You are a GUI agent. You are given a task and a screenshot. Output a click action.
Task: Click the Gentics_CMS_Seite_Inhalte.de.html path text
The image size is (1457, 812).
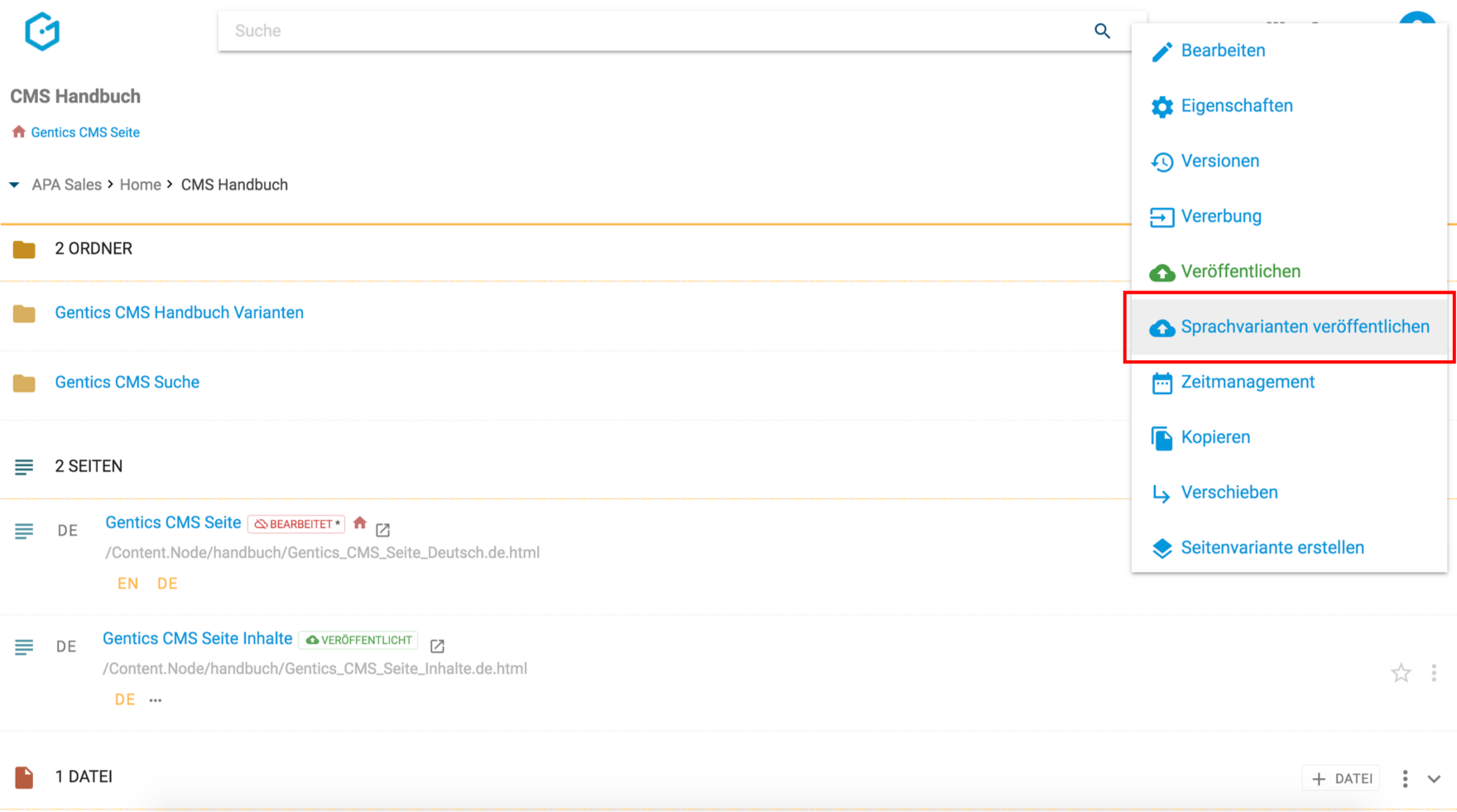315,669
